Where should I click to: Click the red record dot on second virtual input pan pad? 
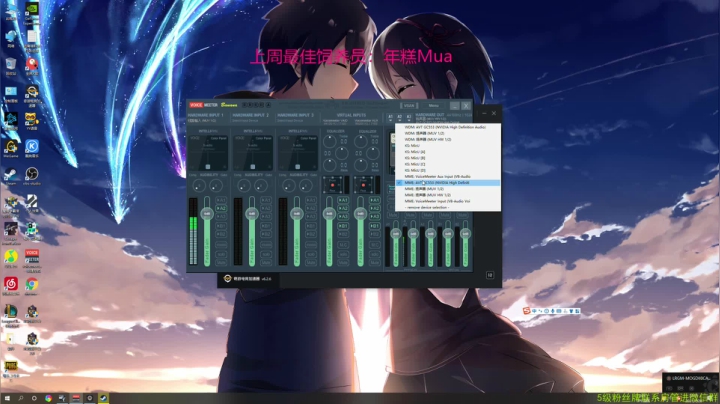click(x=363, y=185)
